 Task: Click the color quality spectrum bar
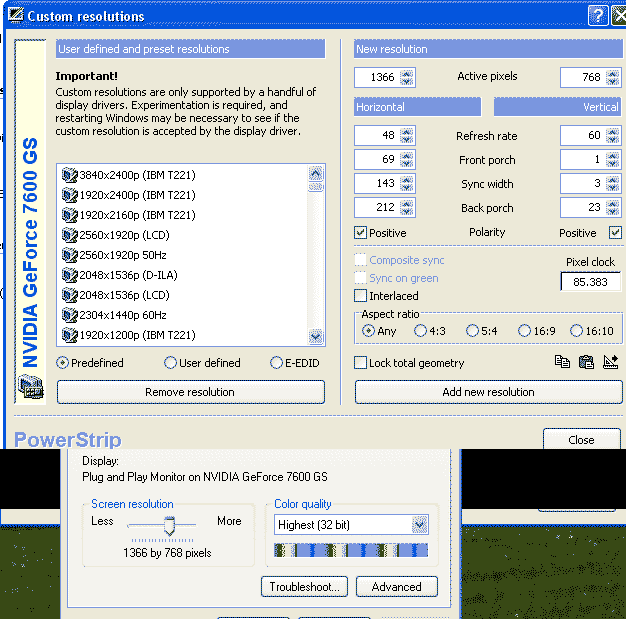(x=351, y=550)
